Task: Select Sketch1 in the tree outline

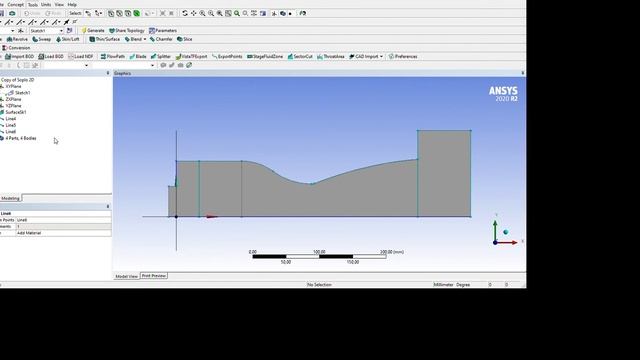Action: 22,93
